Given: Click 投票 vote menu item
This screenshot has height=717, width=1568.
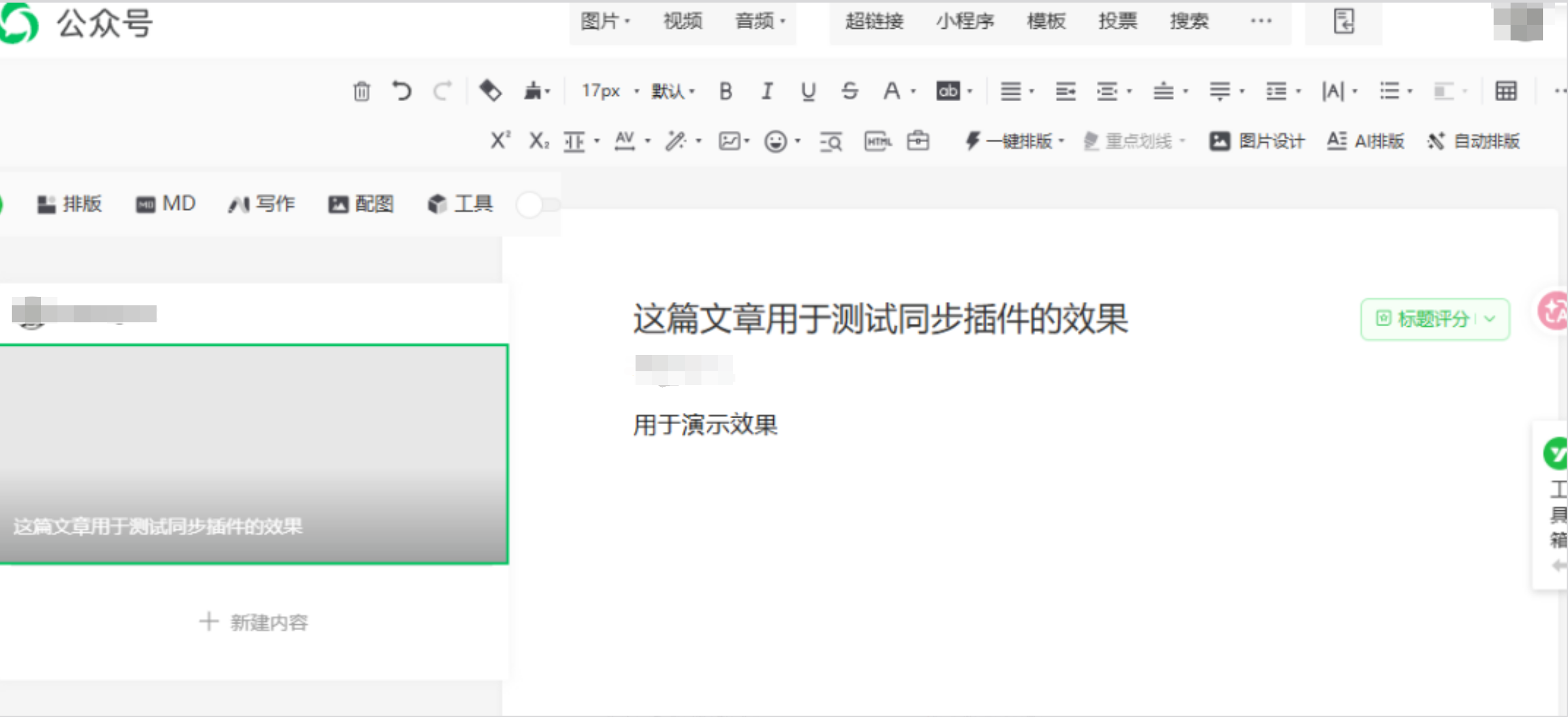Looking at the screenshot, I should click(1117, 22).
